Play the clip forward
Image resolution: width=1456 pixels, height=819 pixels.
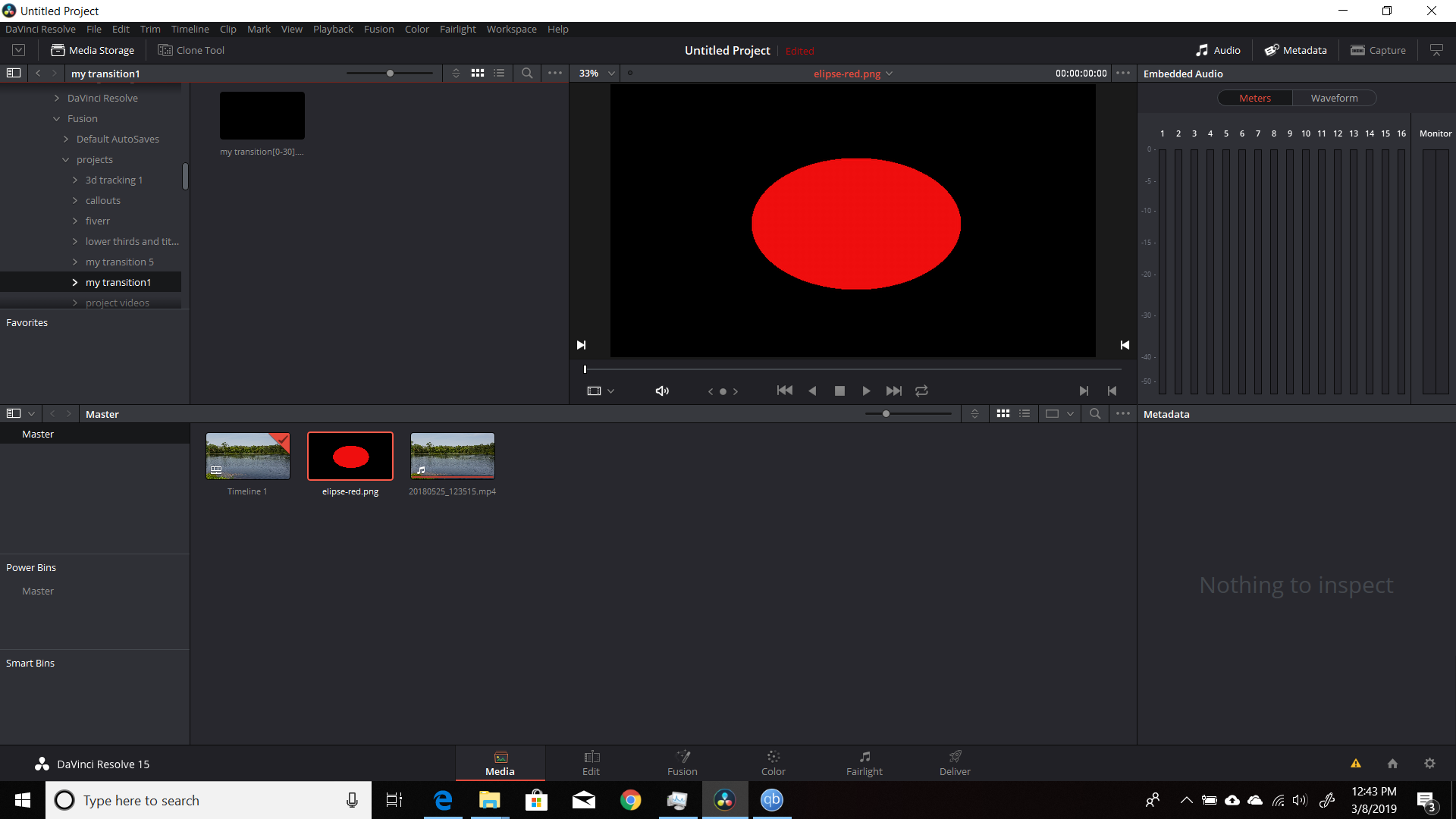(866, 391)
